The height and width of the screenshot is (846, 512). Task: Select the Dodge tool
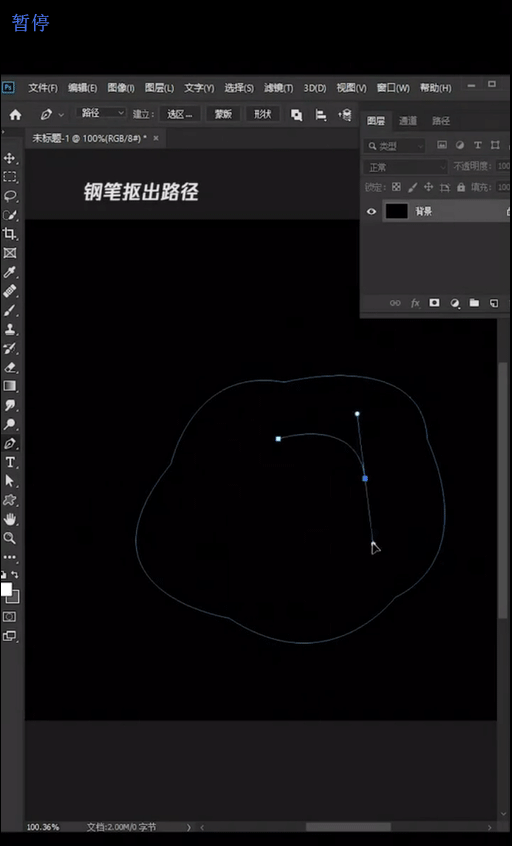tap(9, 424)
